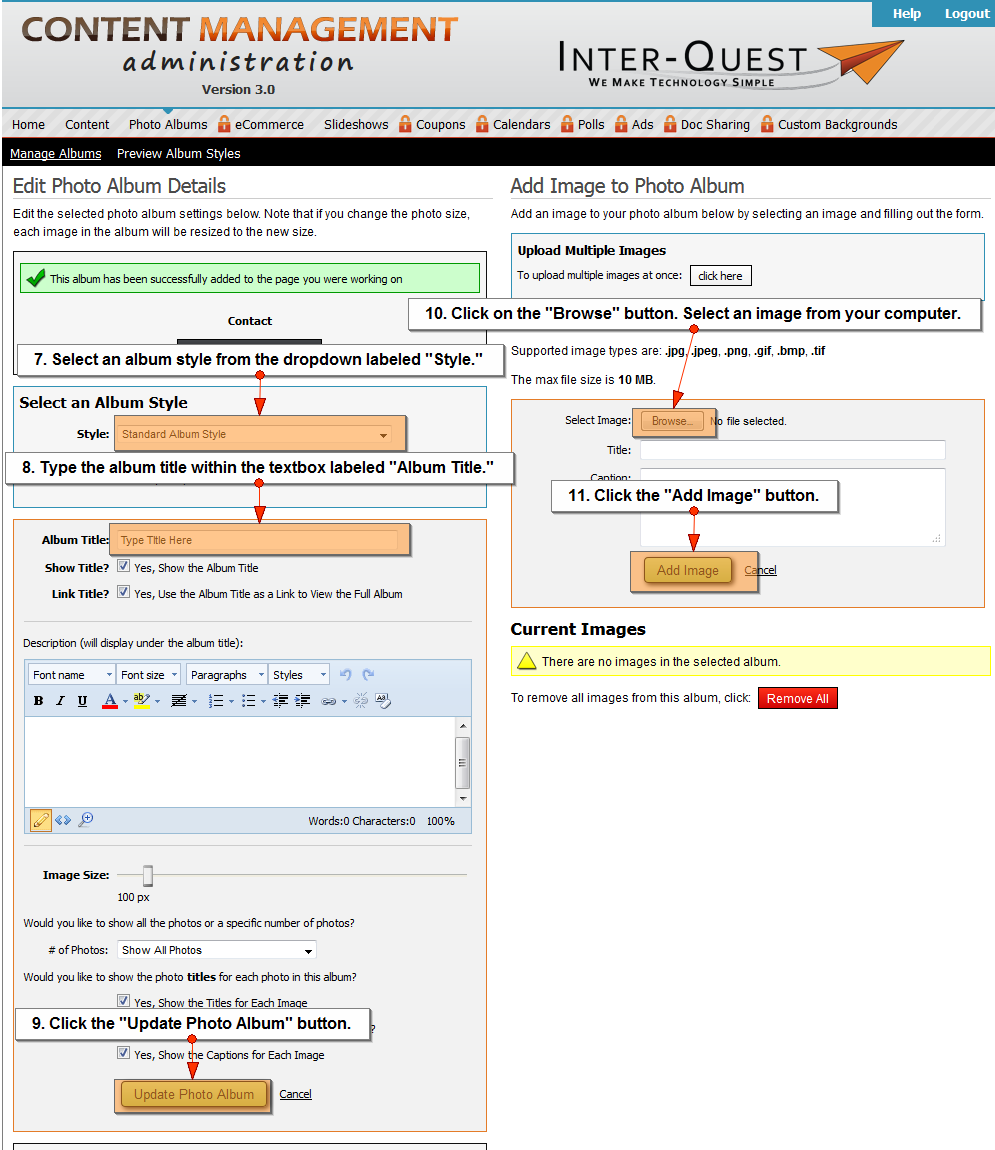995x1150 pixels.
Task: Toggle bold formatting in the description editor
Action: pyautogui.click(x=38, y=701)
